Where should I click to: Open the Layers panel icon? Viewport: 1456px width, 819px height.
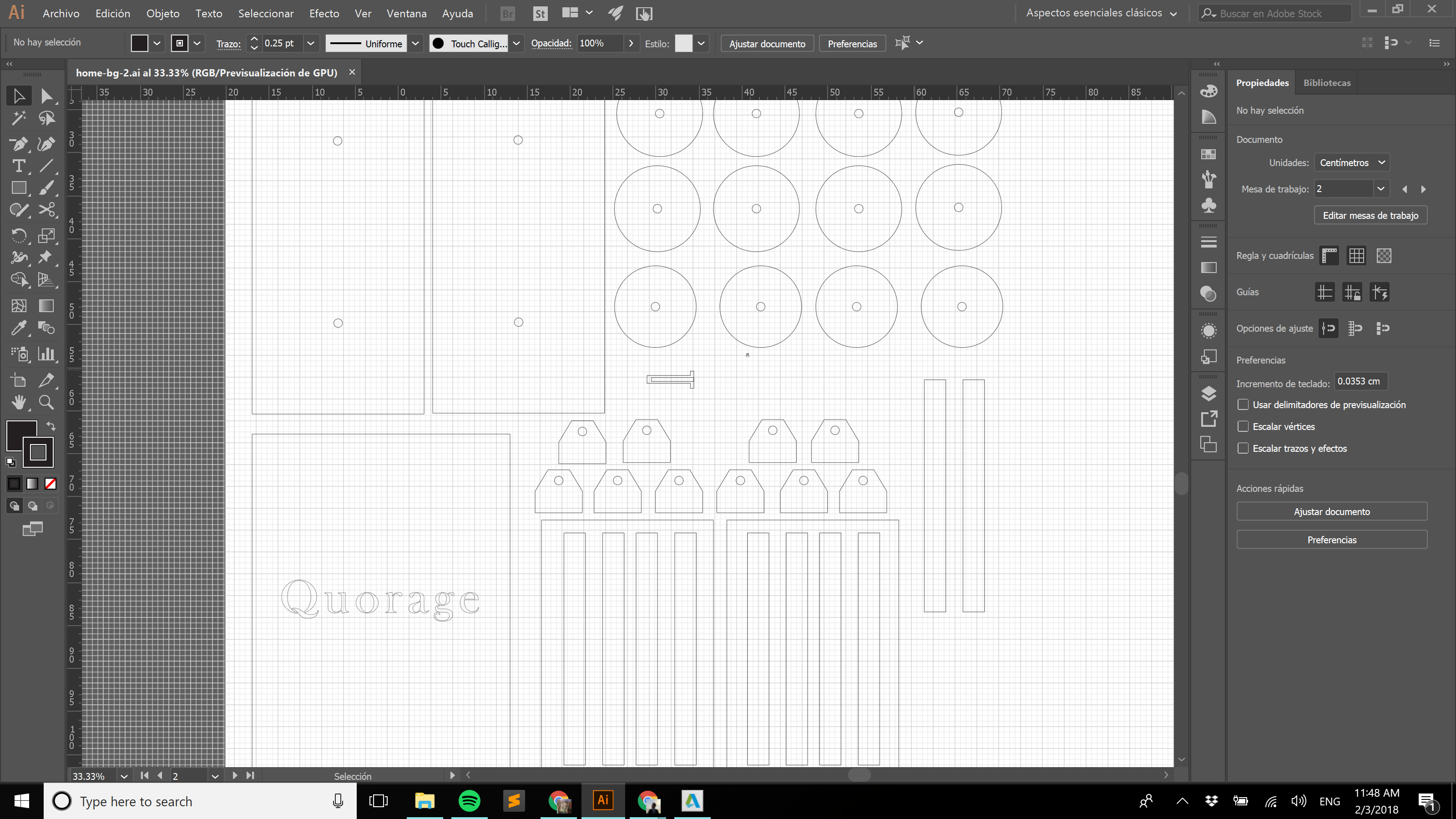click(1208, 394)
